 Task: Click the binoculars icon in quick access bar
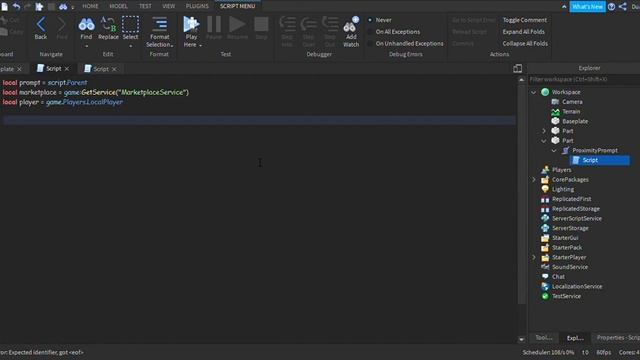tap(63, 7)
